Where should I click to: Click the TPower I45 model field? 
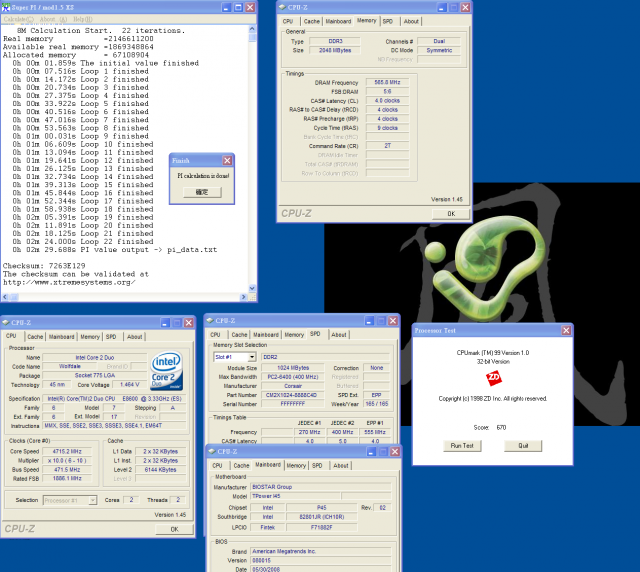(295, 496)
